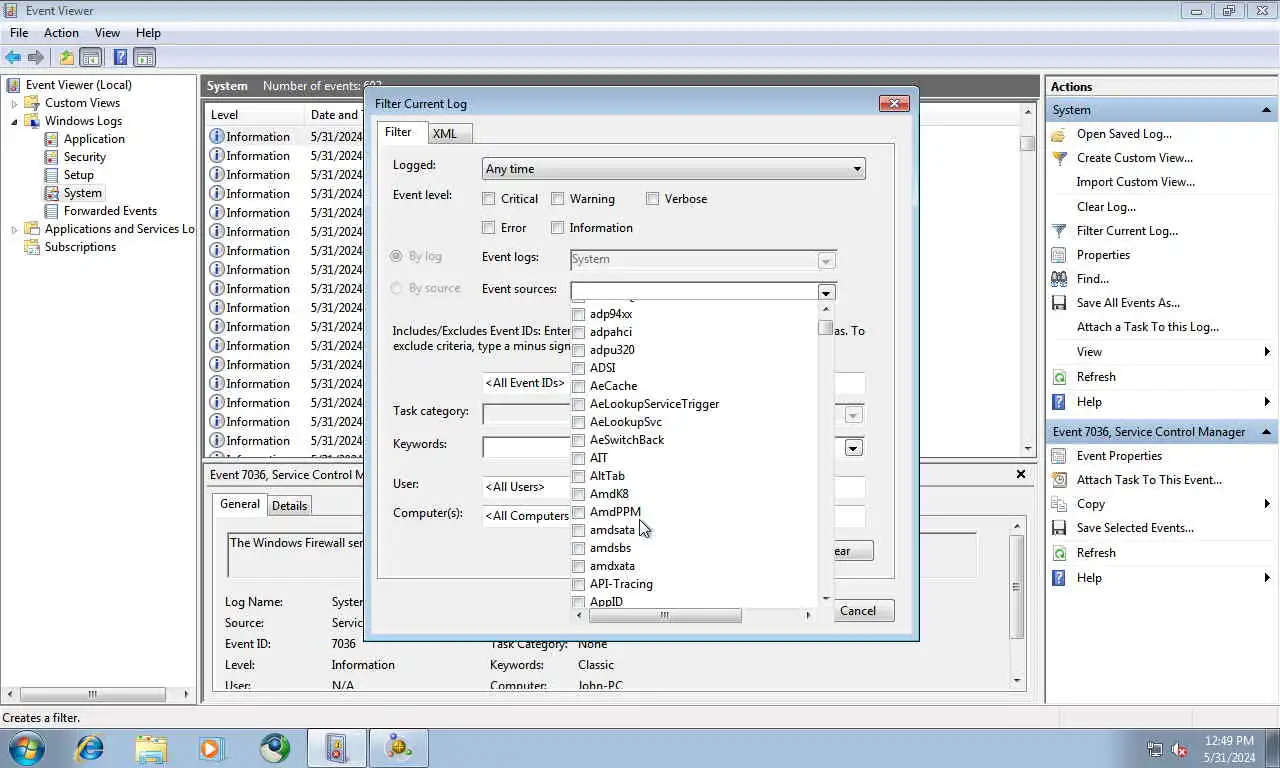Click the Attach Task To This Event icon
This screenshot has height=768, width=1280.
(x=1059, y=480)
